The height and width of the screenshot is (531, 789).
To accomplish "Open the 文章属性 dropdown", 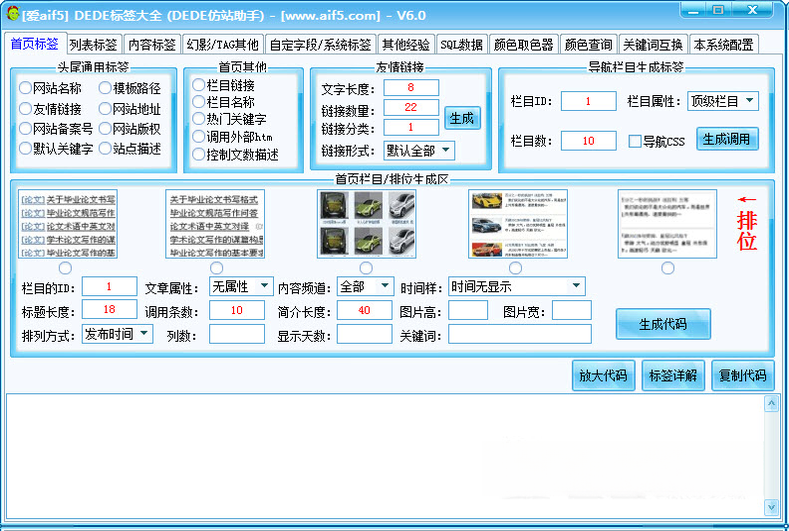I will (x=241, y=287).
